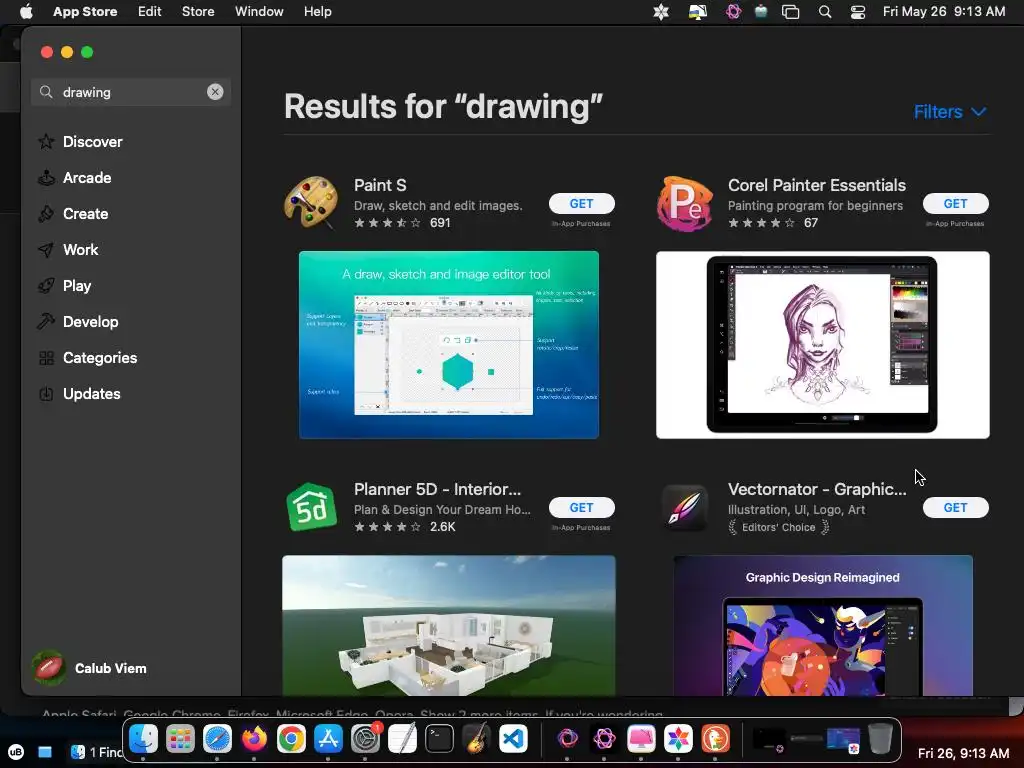View Corel Painter sketch screenshot

[x=822, y=344]
